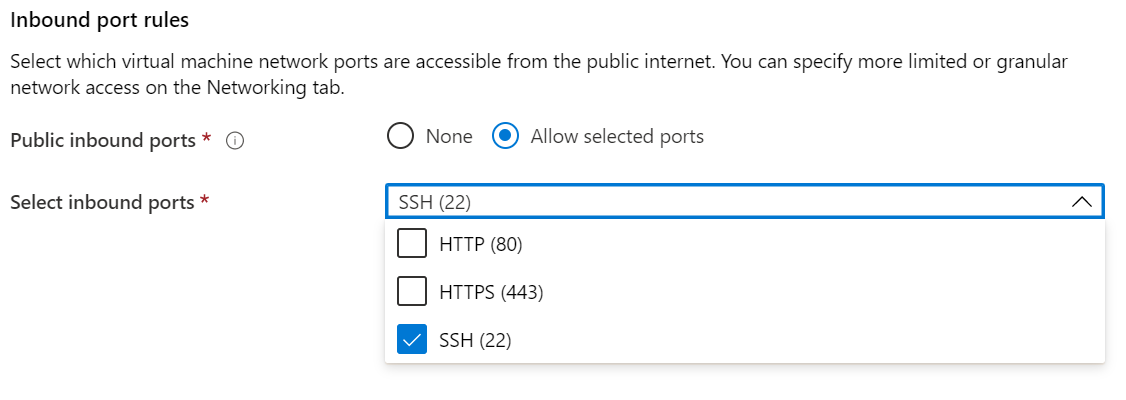
Task: Collapse the dropdown using the chevron arrow
Action: (1081, 202)
